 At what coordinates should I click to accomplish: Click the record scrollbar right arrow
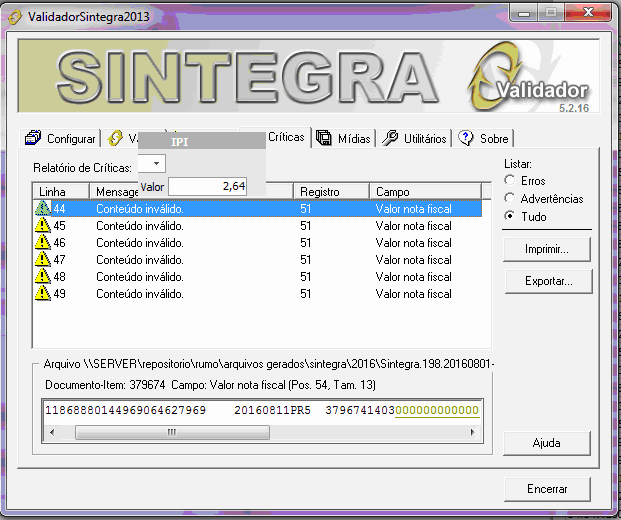coord(472,432)
